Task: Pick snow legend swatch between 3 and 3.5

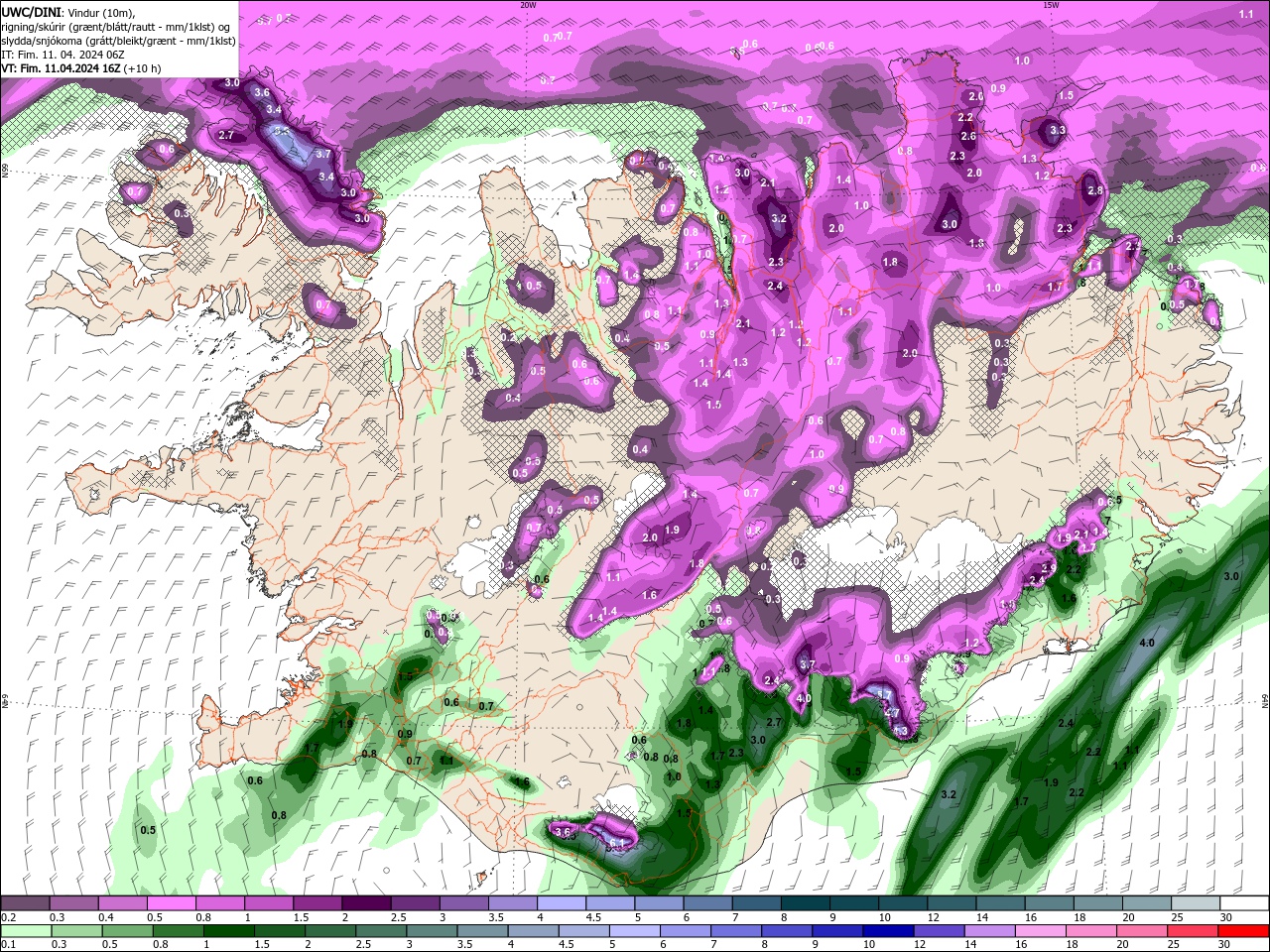Action: [464, 903]
